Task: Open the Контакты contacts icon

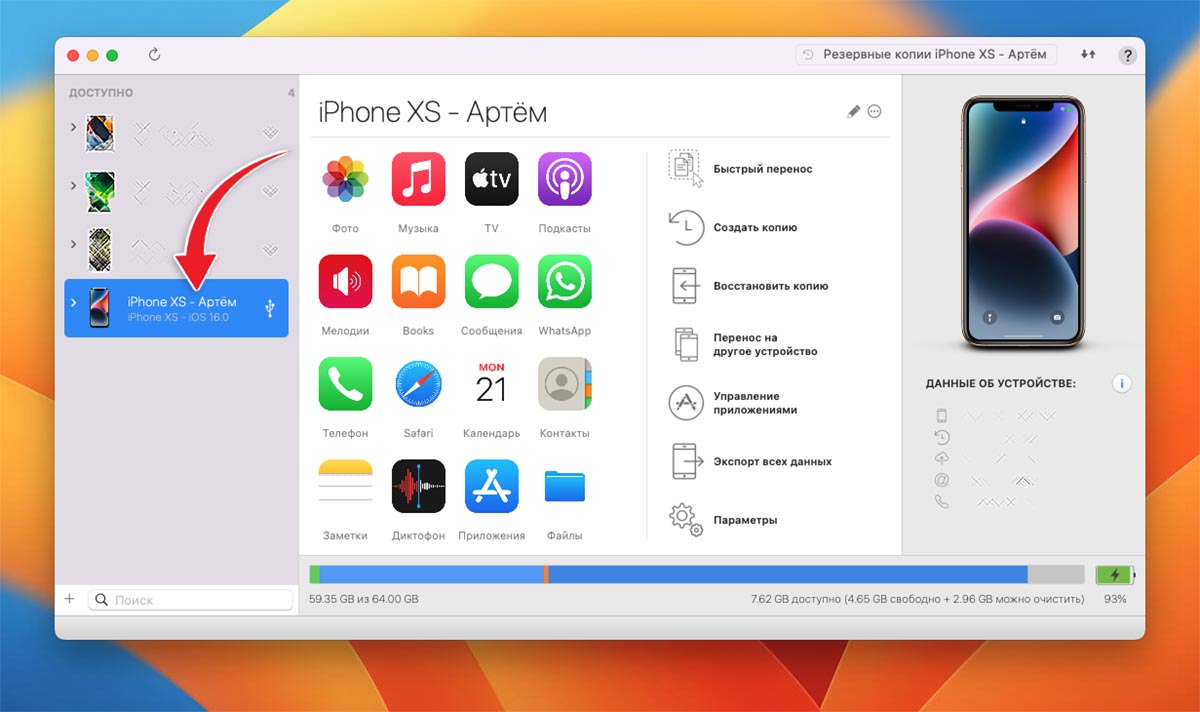Action: tap(564, 384)
